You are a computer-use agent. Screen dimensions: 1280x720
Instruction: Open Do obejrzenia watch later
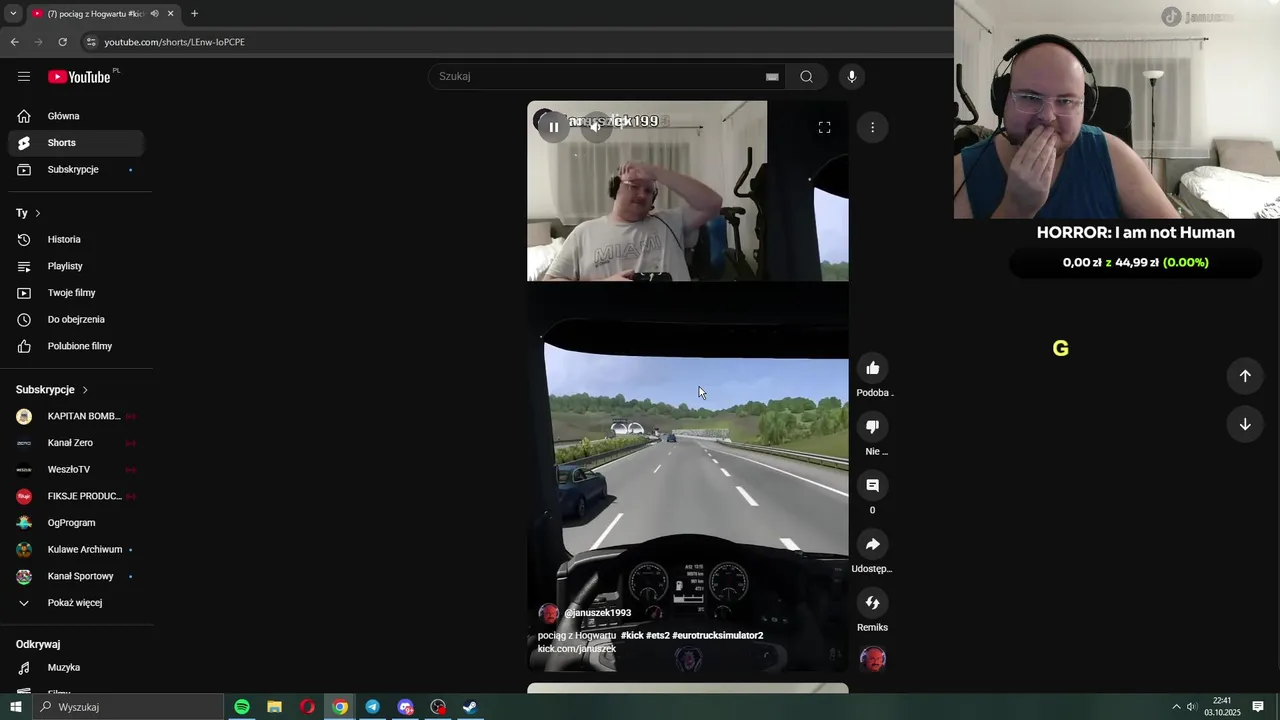[x=76, y=320]
